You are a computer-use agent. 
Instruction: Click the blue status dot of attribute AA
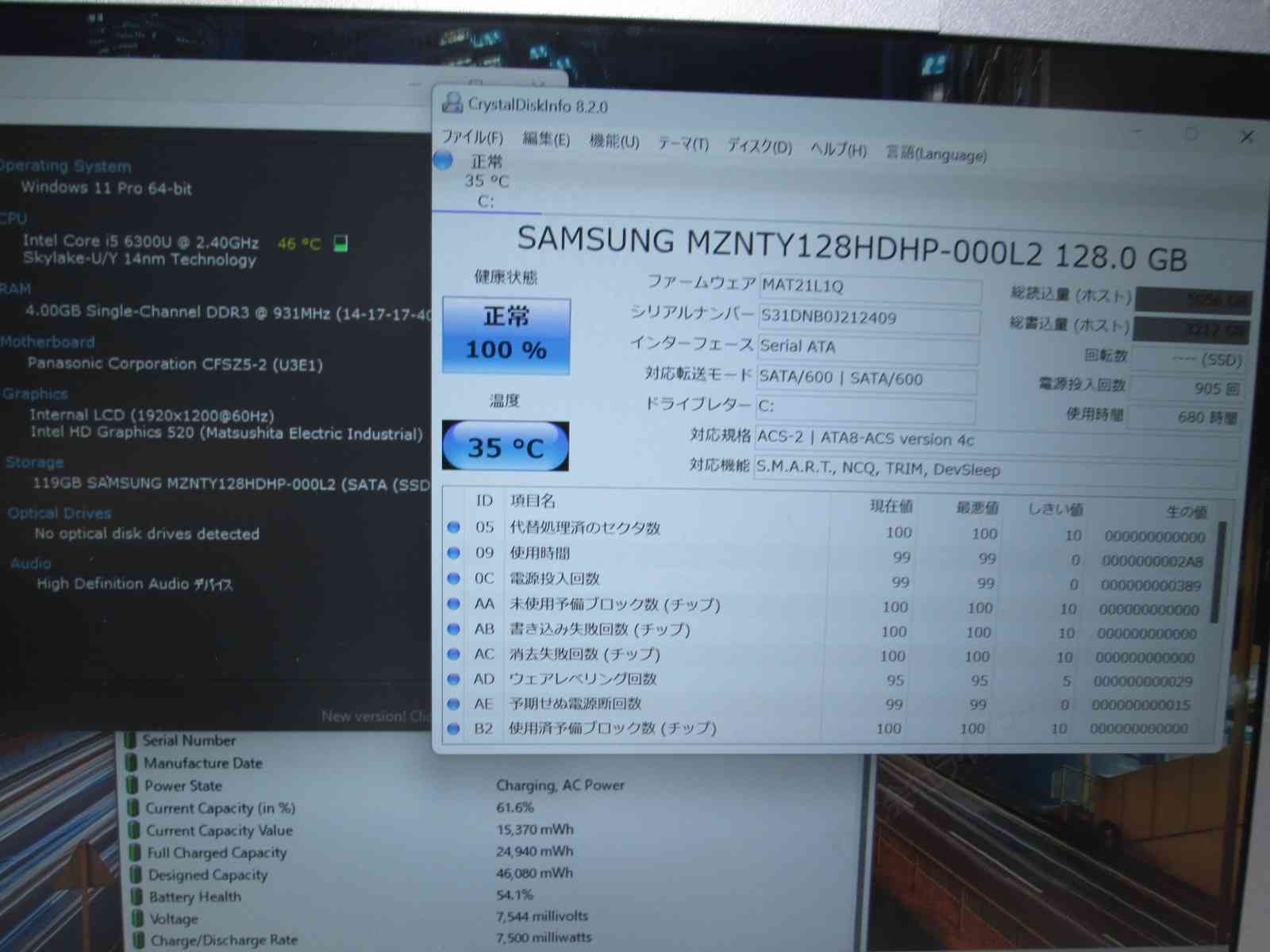pos(454,604)
